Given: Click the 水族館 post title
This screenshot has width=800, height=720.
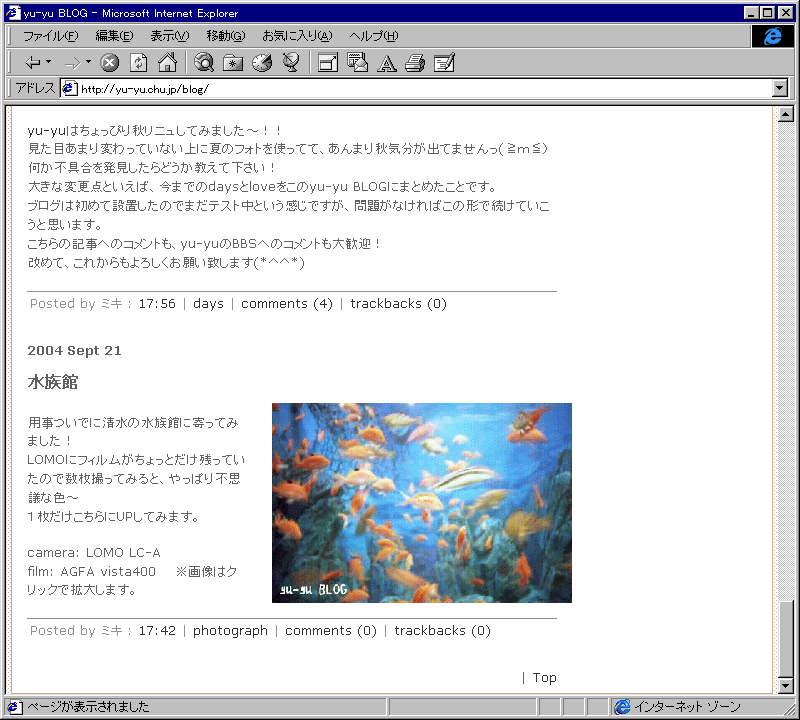Looking at the screenshot, I should pyautogui.click(x=53, y=382).
